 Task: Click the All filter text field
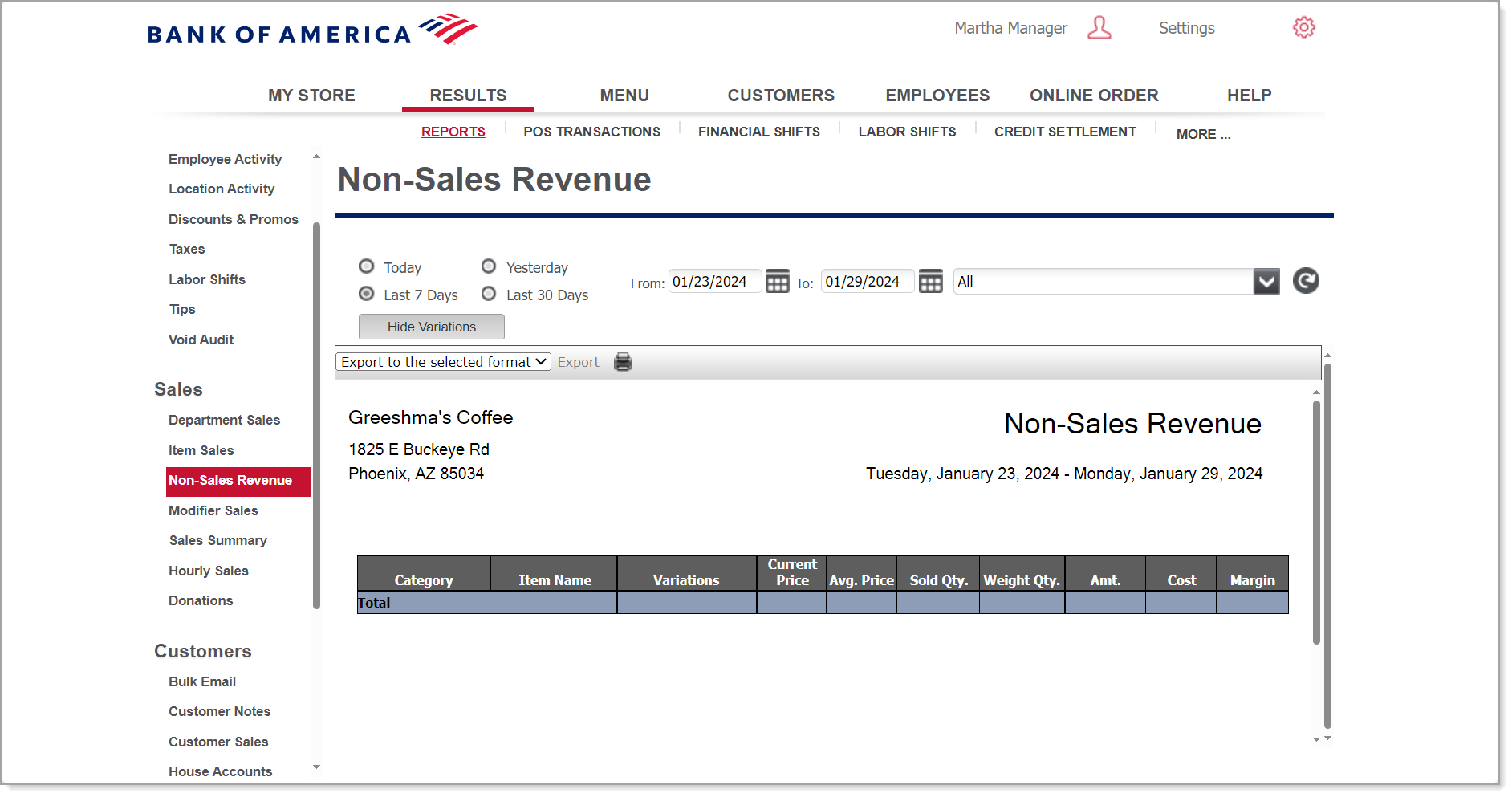coord(1104,282)
